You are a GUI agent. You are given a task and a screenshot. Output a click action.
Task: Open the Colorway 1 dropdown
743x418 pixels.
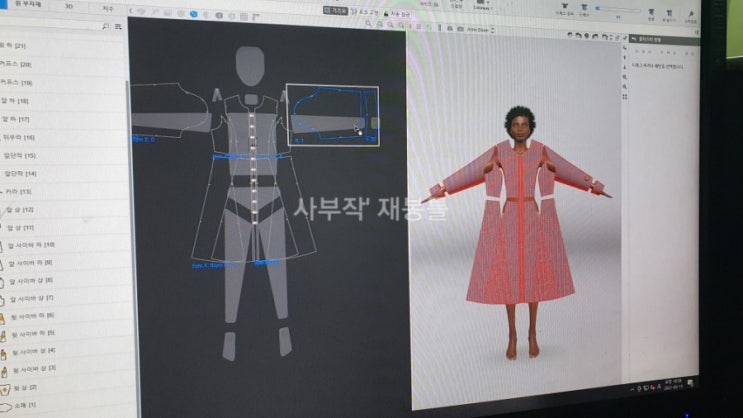tap(482, 6)
